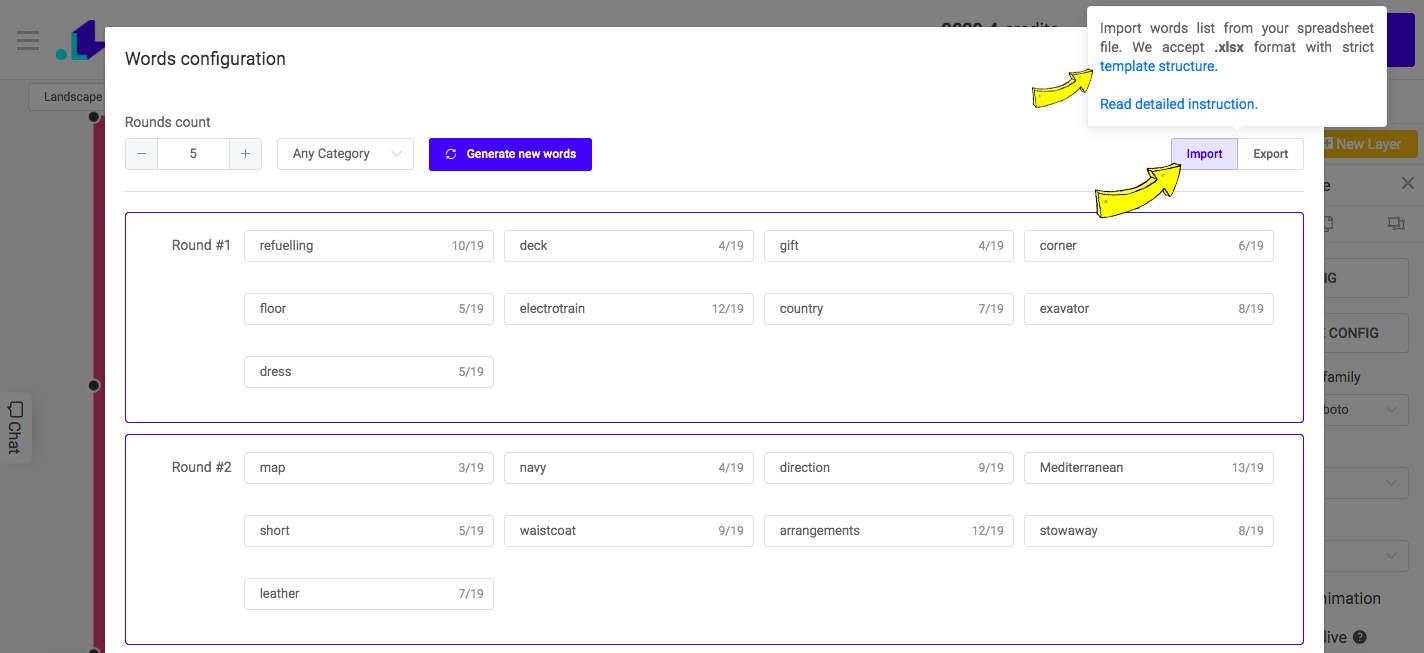
Task: Click the Export button
Action: point(1271,154)
